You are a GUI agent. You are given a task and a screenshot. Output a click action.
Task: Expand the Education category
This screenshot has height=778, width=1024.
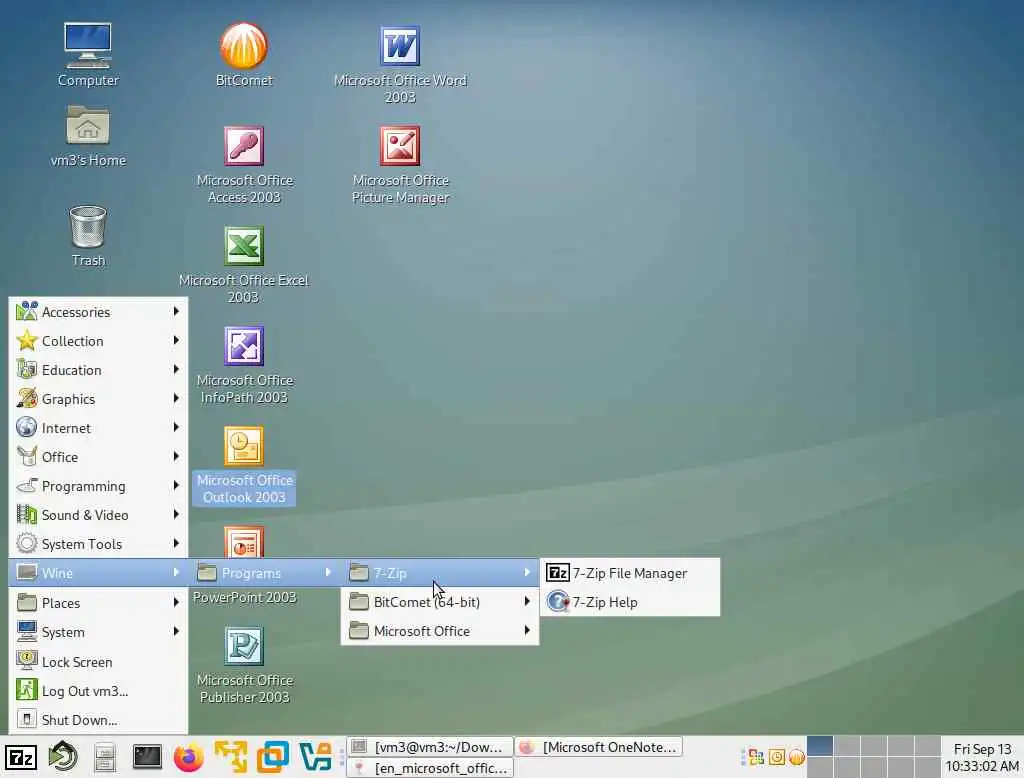coord(98,370)
